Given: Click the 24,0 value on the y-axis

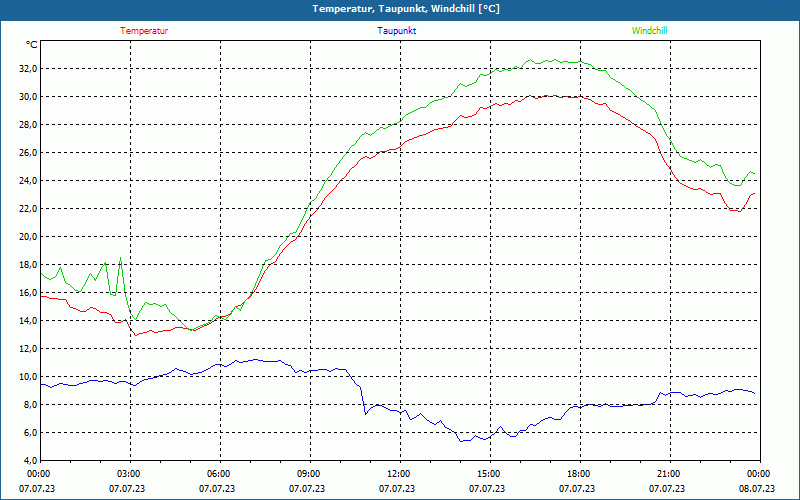Looking at the screenshot, I should click(28, 181).
